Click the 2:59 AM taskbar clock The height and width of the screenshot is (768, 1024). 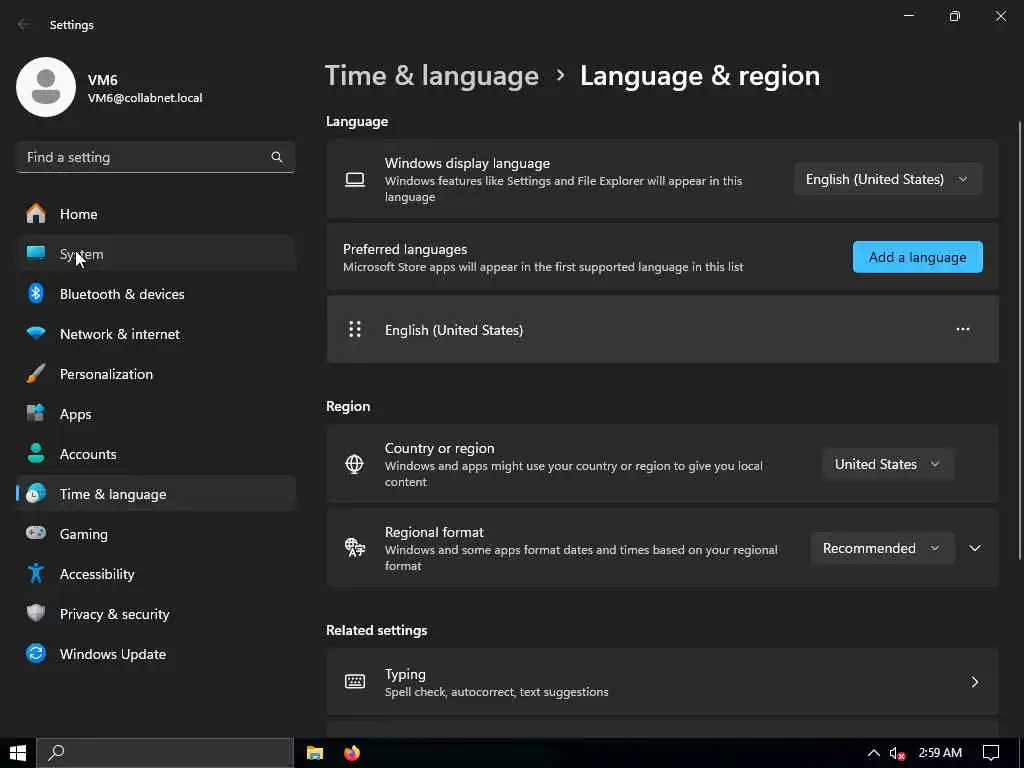click(x=940, y=753)
